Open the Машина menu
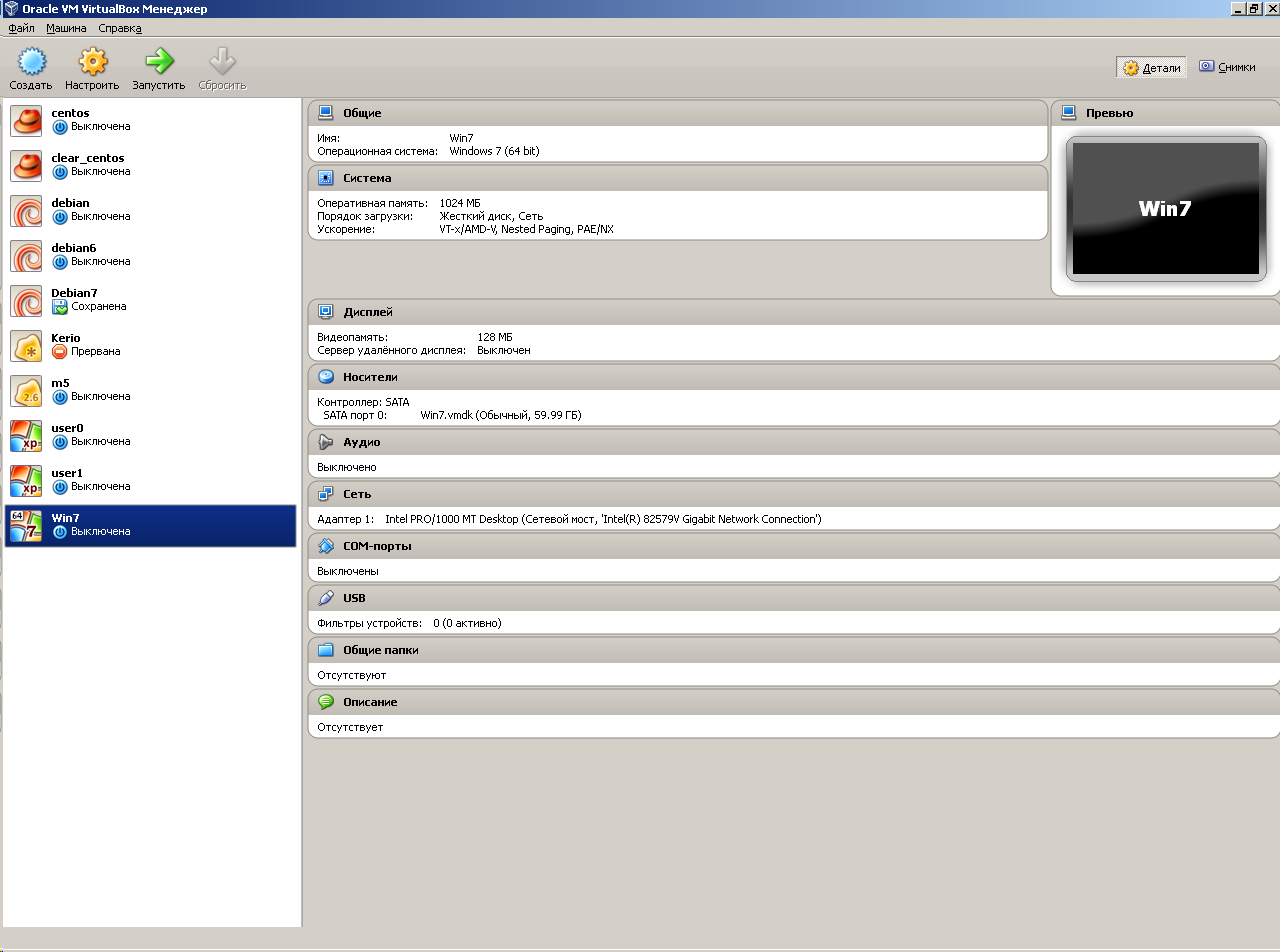 point(66,28)
